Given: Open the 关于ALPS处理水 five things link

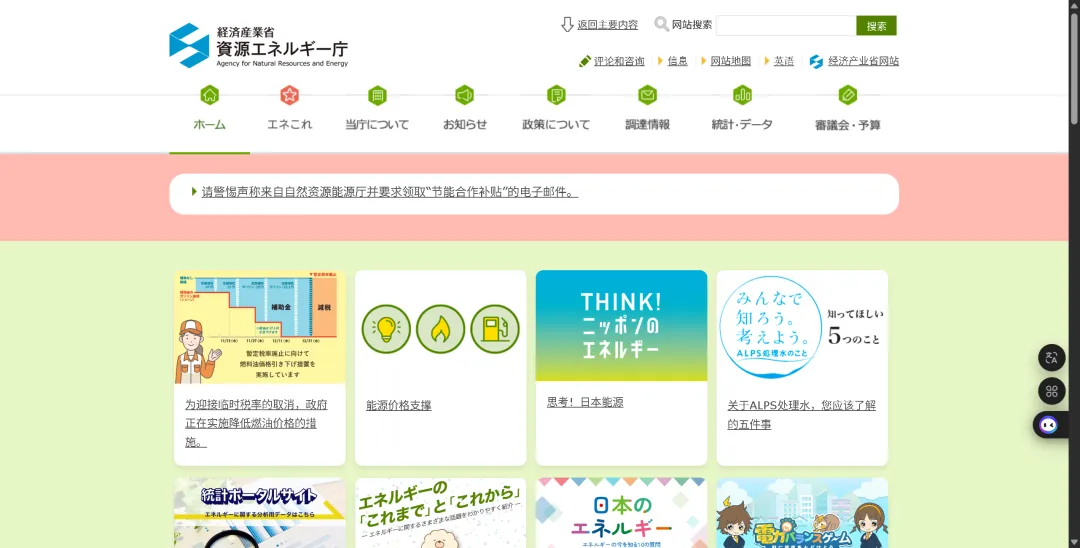Looking at the screenshot, I should pyautogui.click(x=802, y=414).
